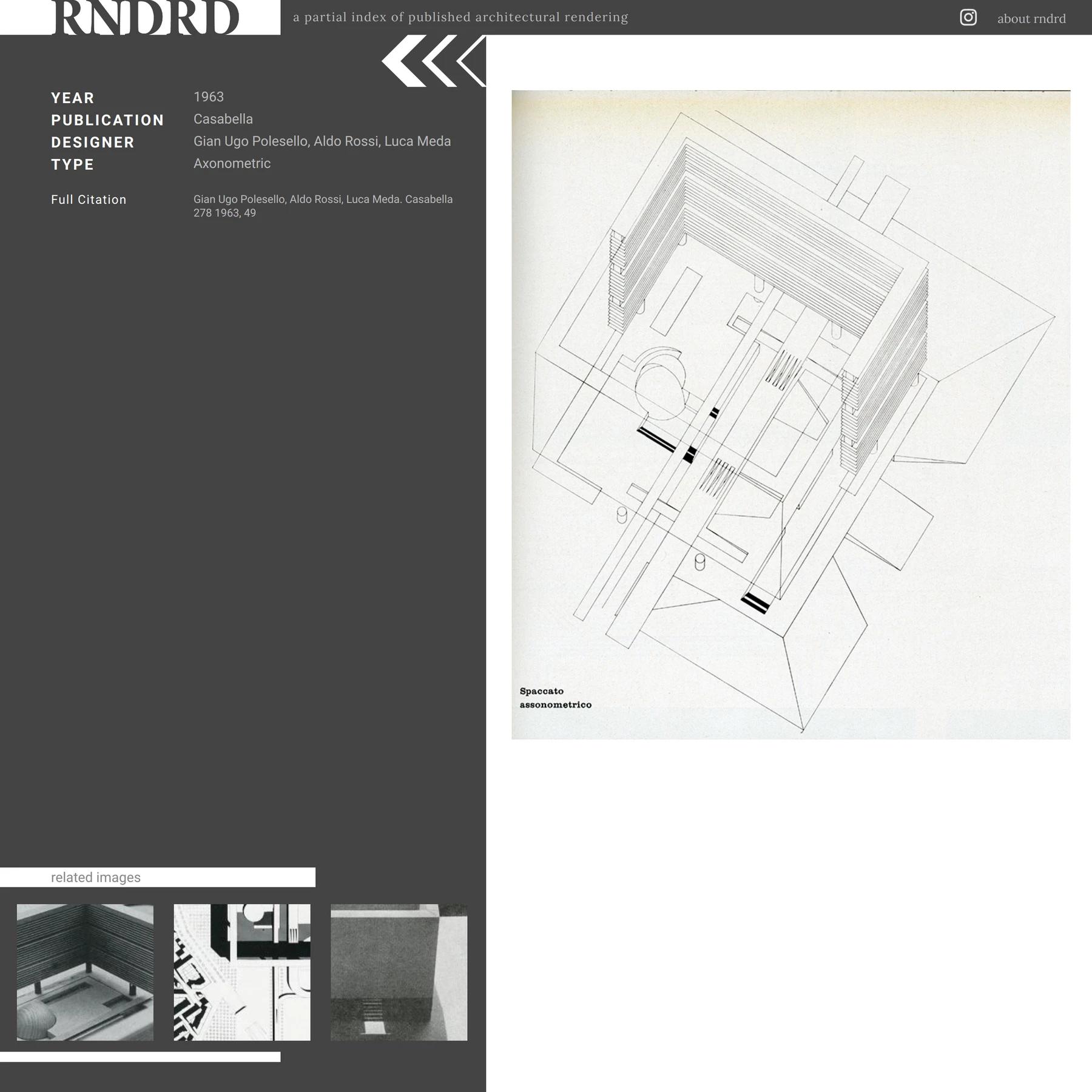Open designers Polesello, Rossi, Meda link

[x=322, y=141]
